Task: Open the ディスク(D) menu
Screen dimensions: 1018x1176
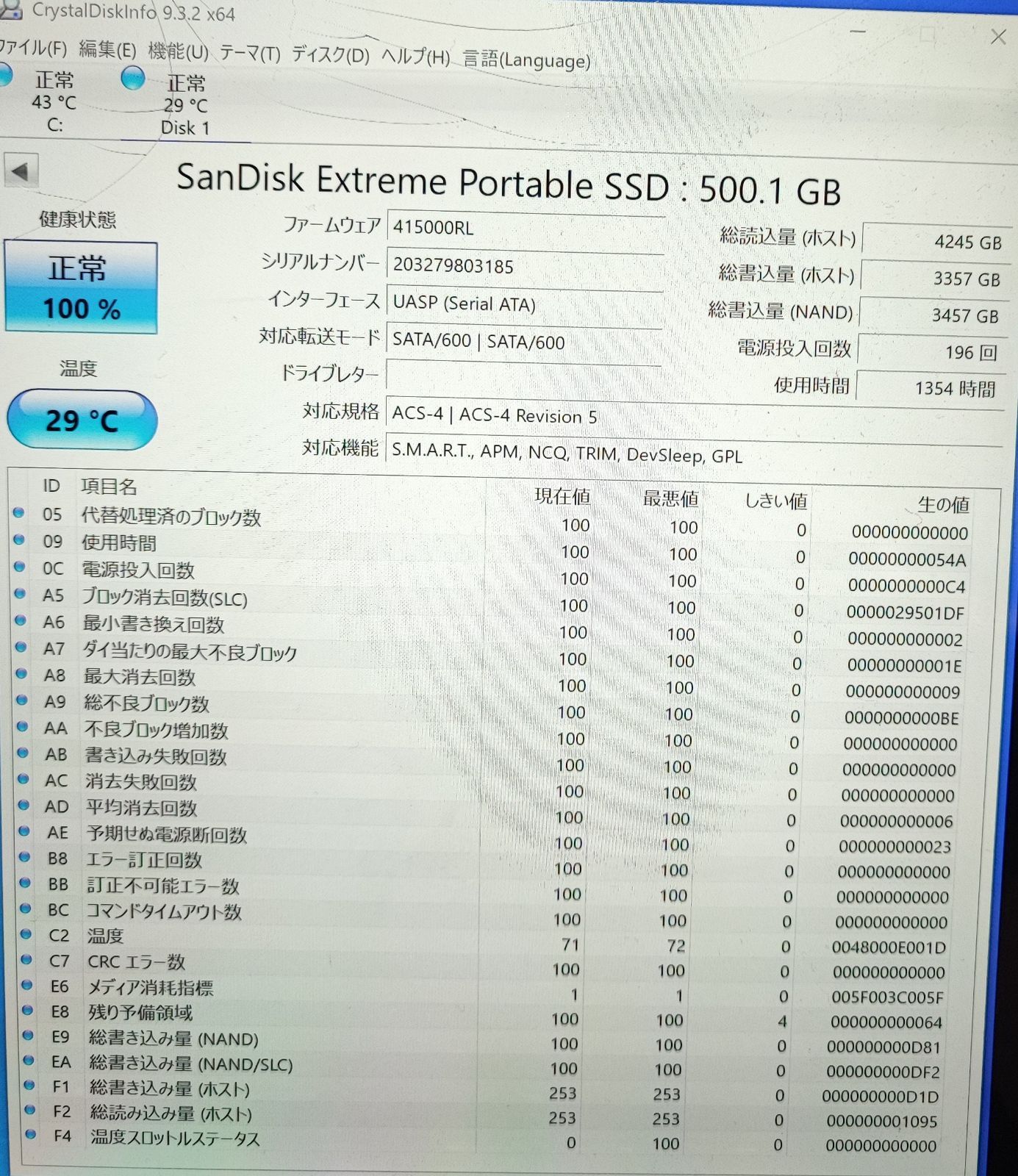Action: click(331, 54)
